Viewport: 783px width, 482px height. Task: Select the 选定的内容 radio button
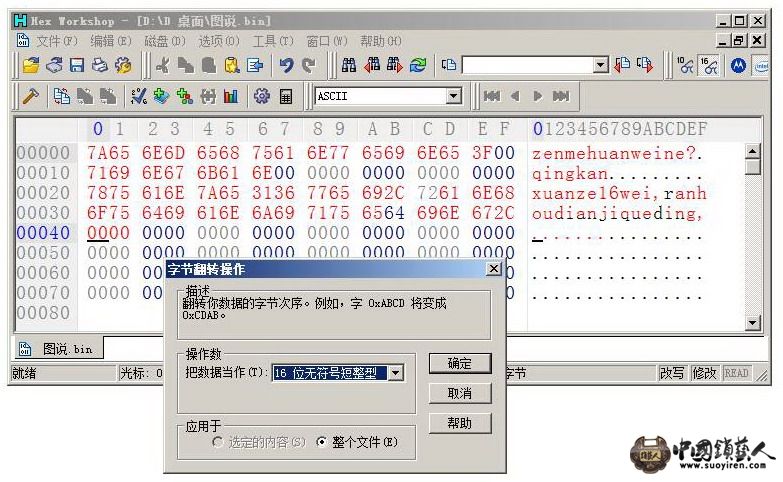tap(217, 442)
